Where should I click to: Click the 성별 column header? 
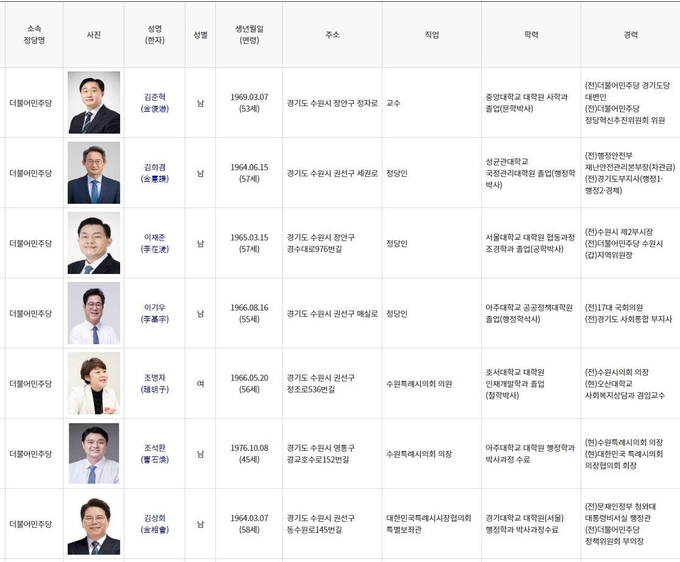coord(200,35)
